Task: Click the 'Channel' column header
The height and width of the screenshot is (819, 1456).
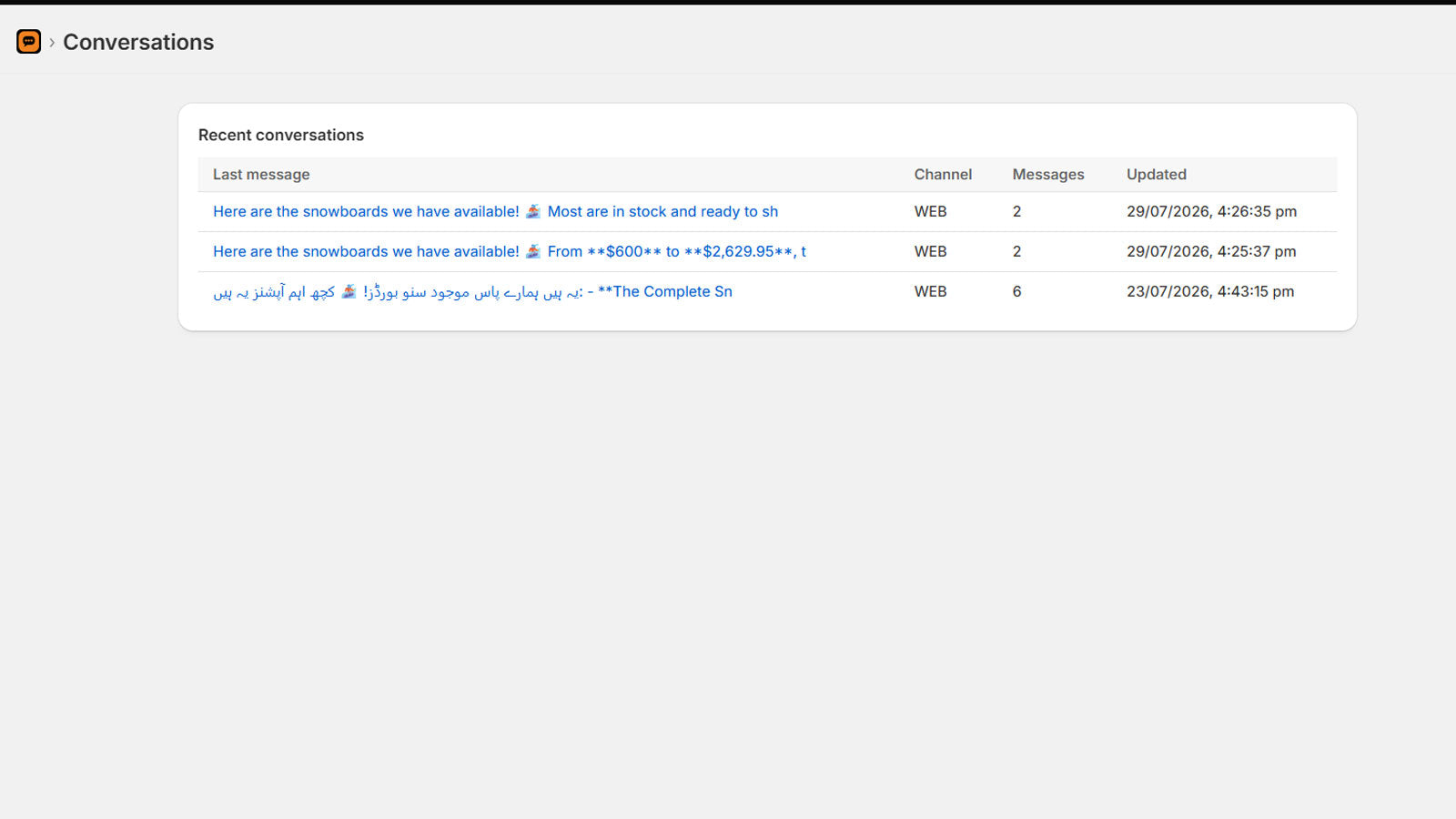Action: pyautogui.click(x=943, y=175)
